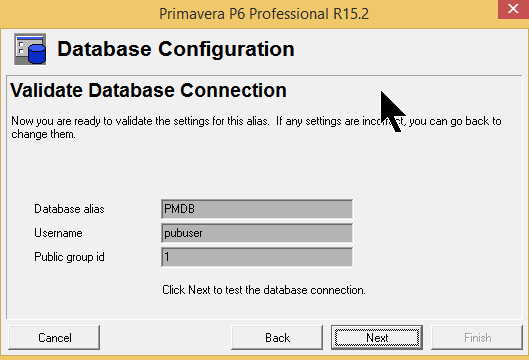Screen dimensions: 529x360
Task: Click the Next button to test connection
Action: (x=377, y=337)
